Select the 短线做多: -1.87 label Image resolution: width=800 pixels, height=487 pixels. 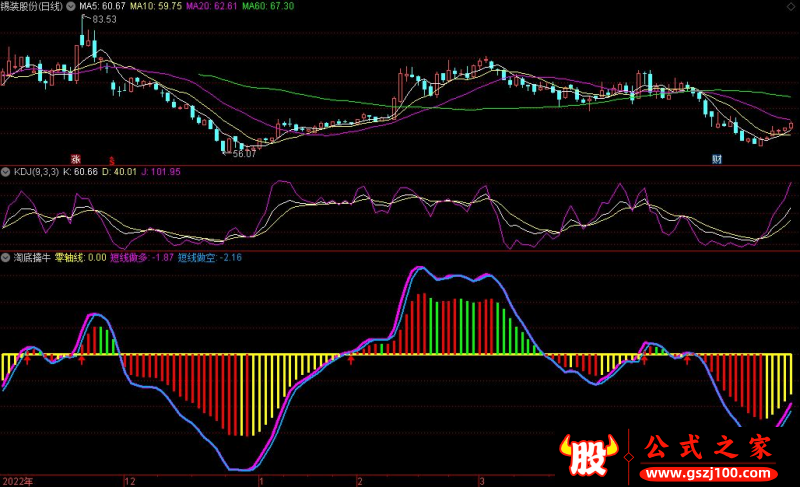point(142,258)
